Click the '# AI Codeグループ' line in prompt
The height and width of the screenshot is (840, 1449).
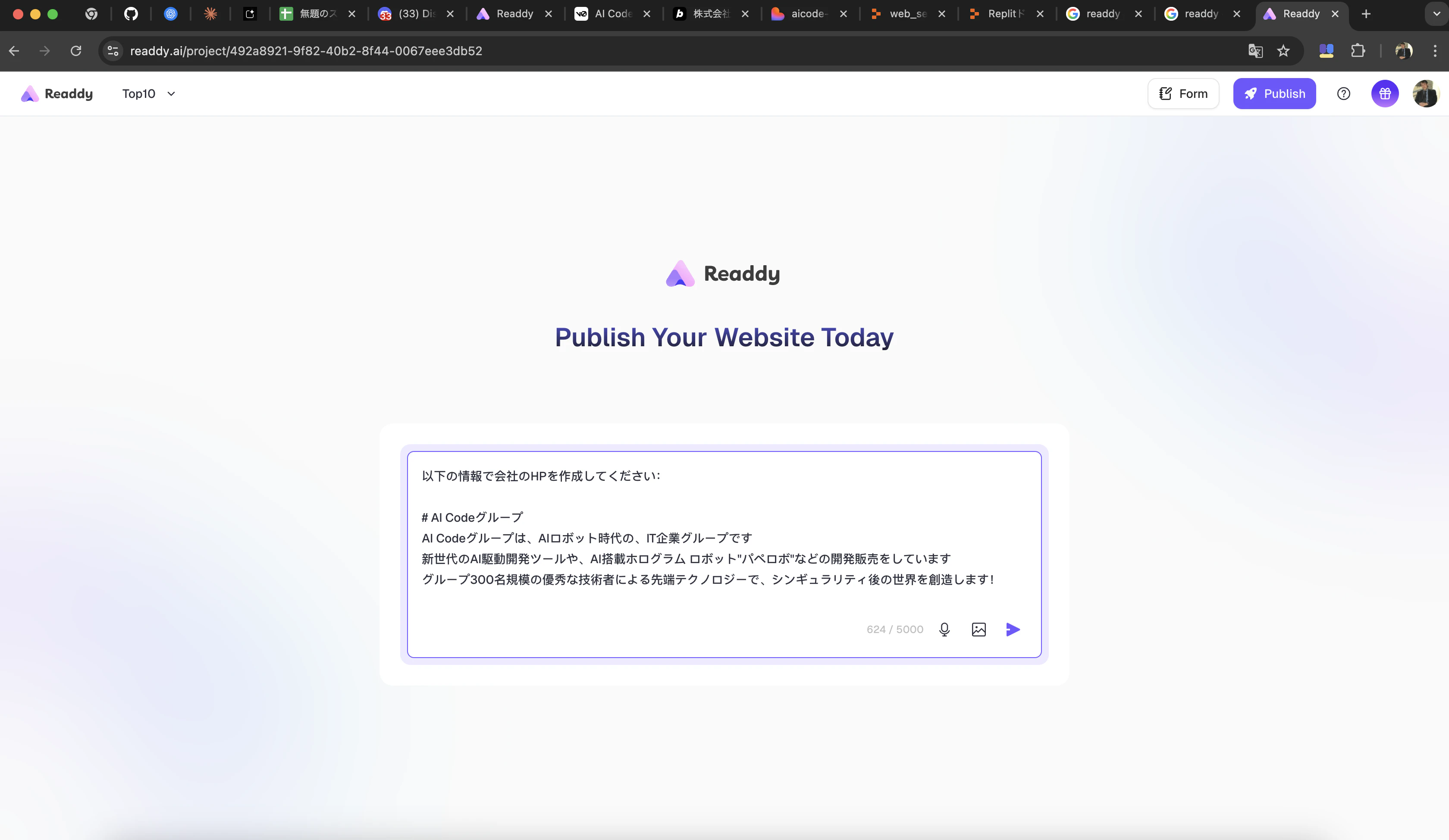(x=472, y=517)
